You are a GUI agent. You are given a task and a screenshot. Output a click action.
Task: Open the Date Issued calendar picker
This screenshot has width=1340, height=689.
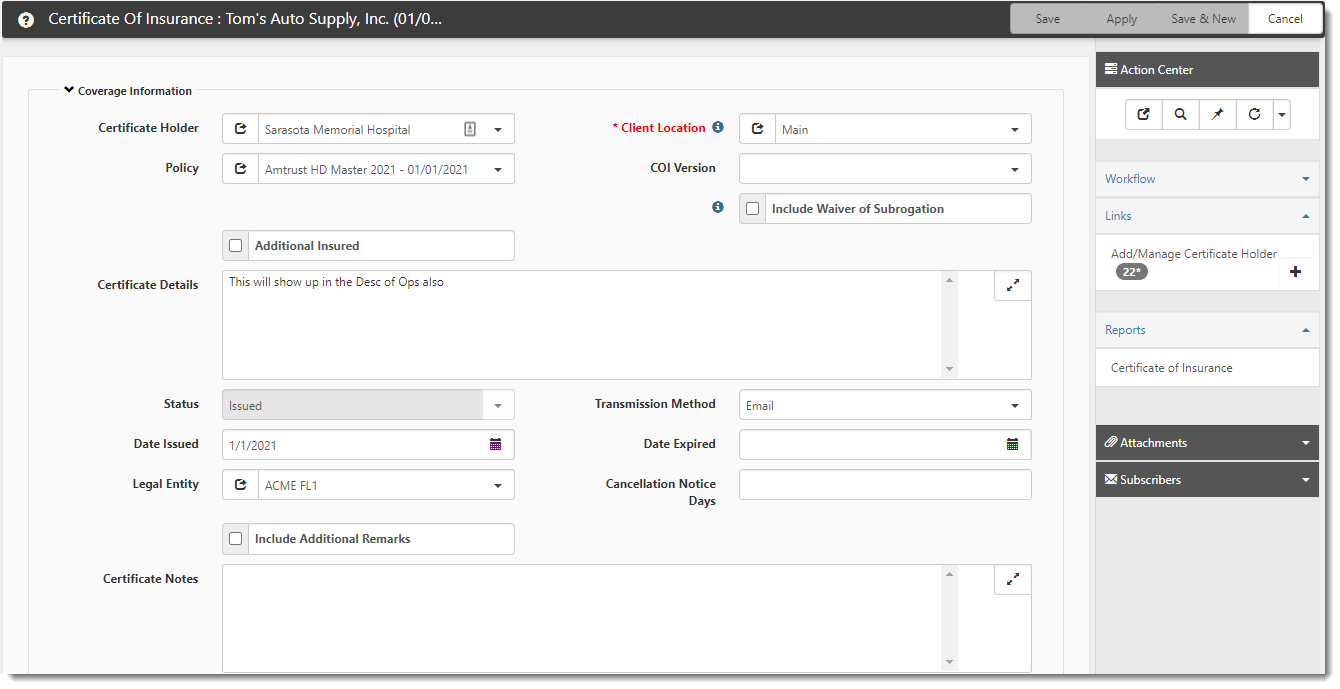pos(495,445)
